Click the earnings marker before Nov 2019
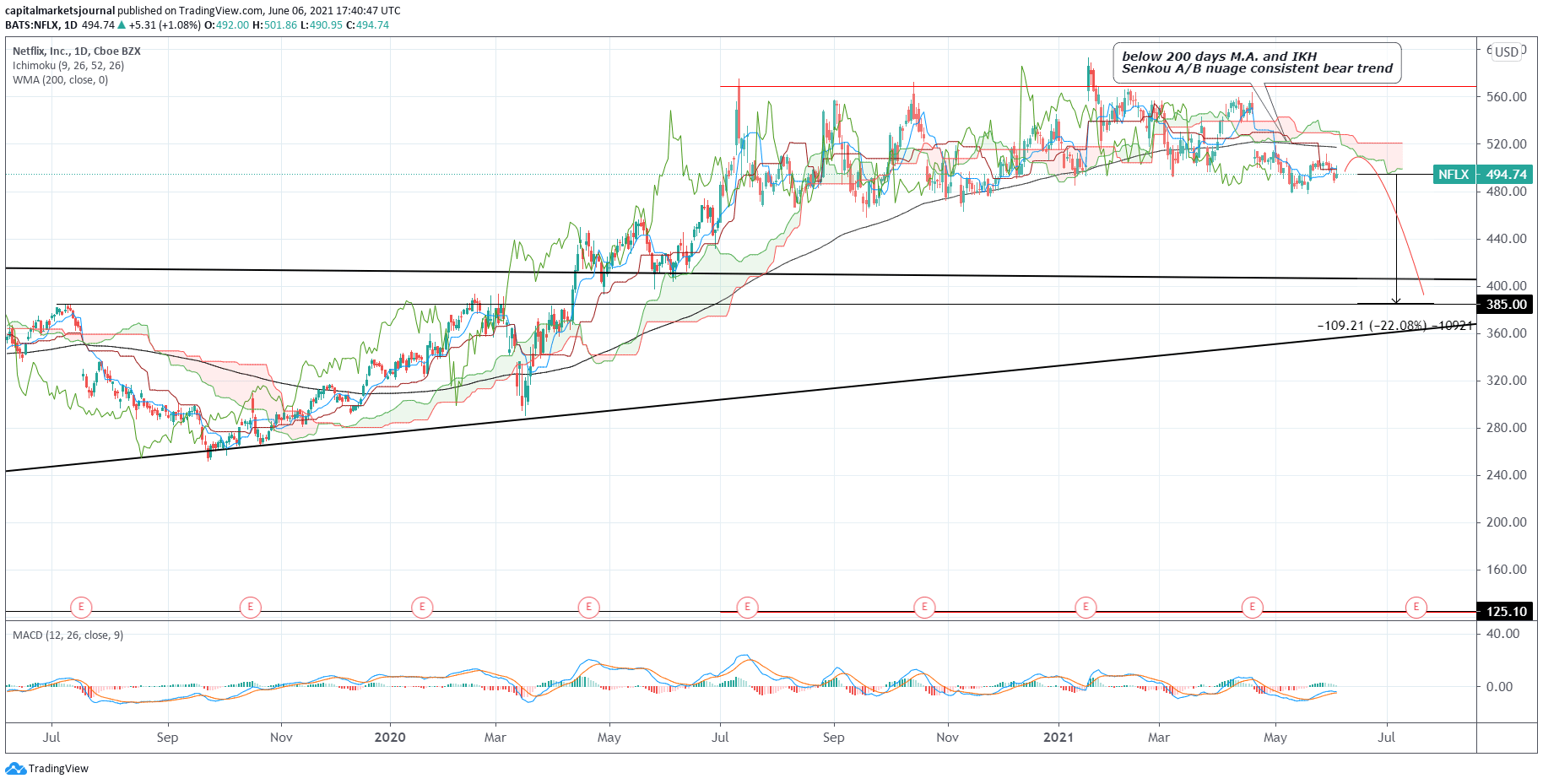1543x784 pixels. 250,607
